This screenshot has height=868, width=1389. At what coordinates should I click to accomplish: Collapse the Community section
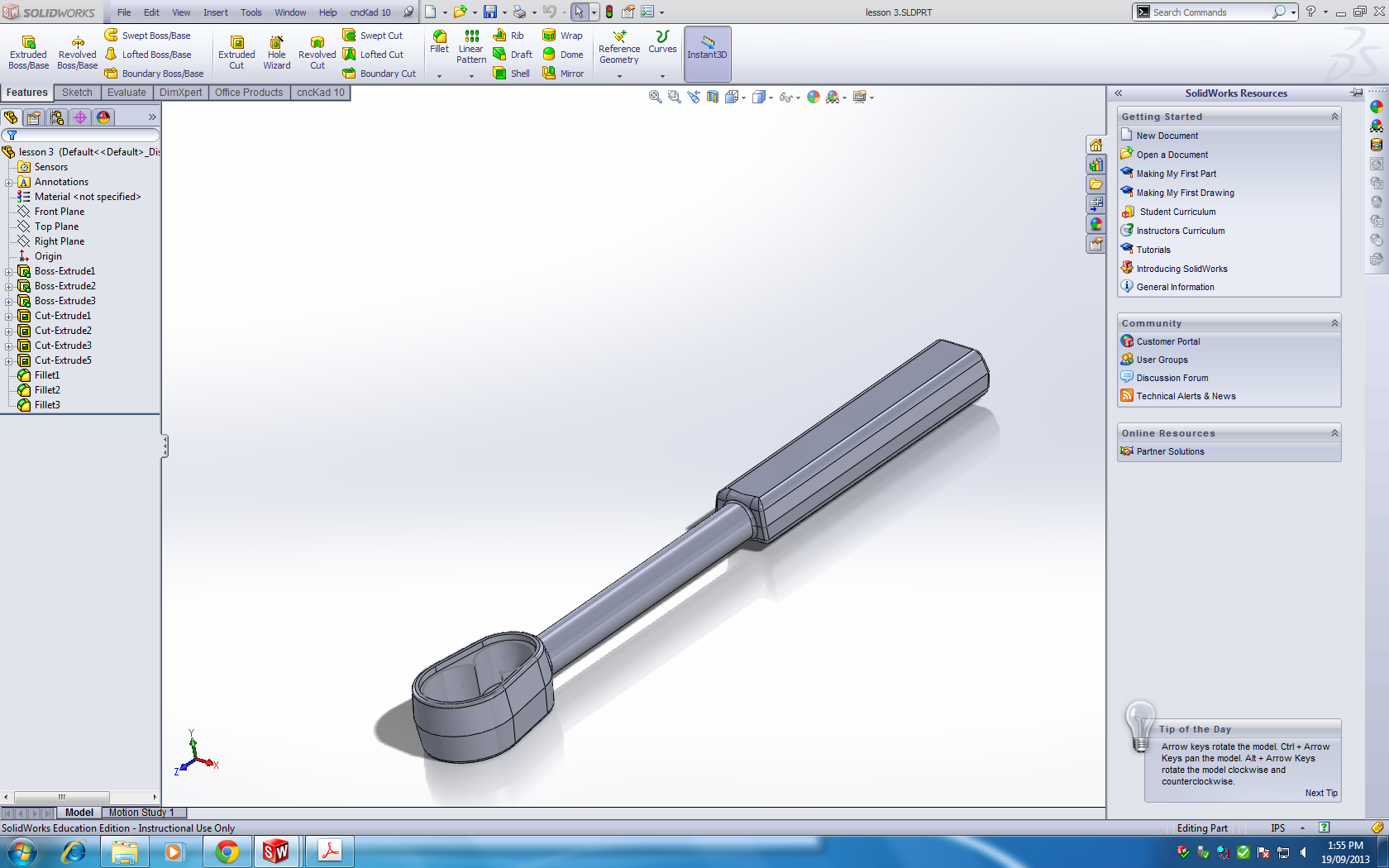coord(1334,323)
